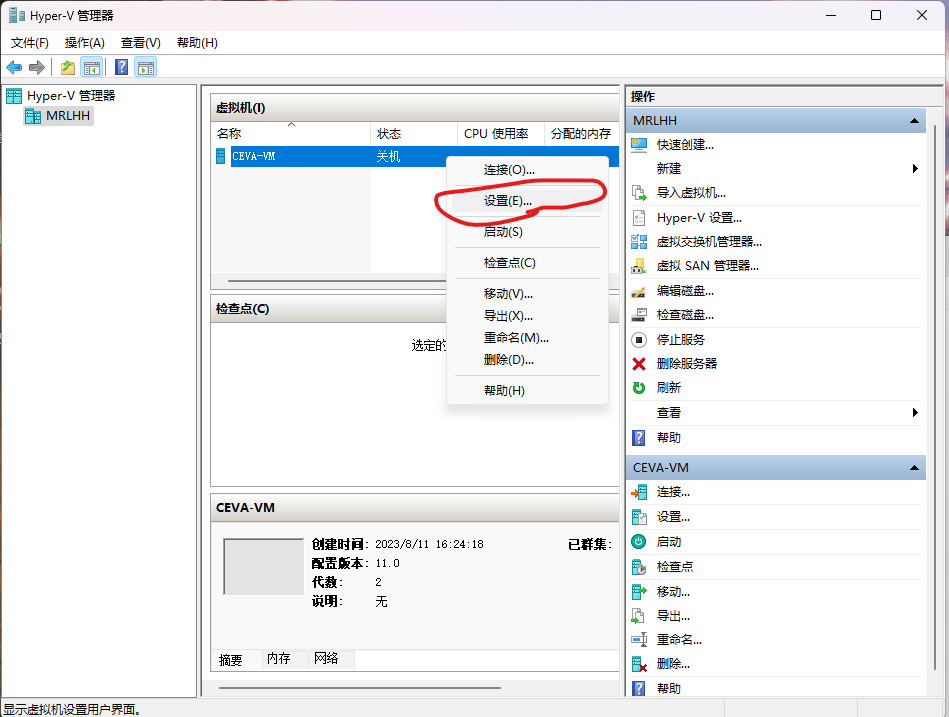The height and width of the screenshot is (717, 949).
Task: Click the red X Remove Server icon
Action: 639,364
